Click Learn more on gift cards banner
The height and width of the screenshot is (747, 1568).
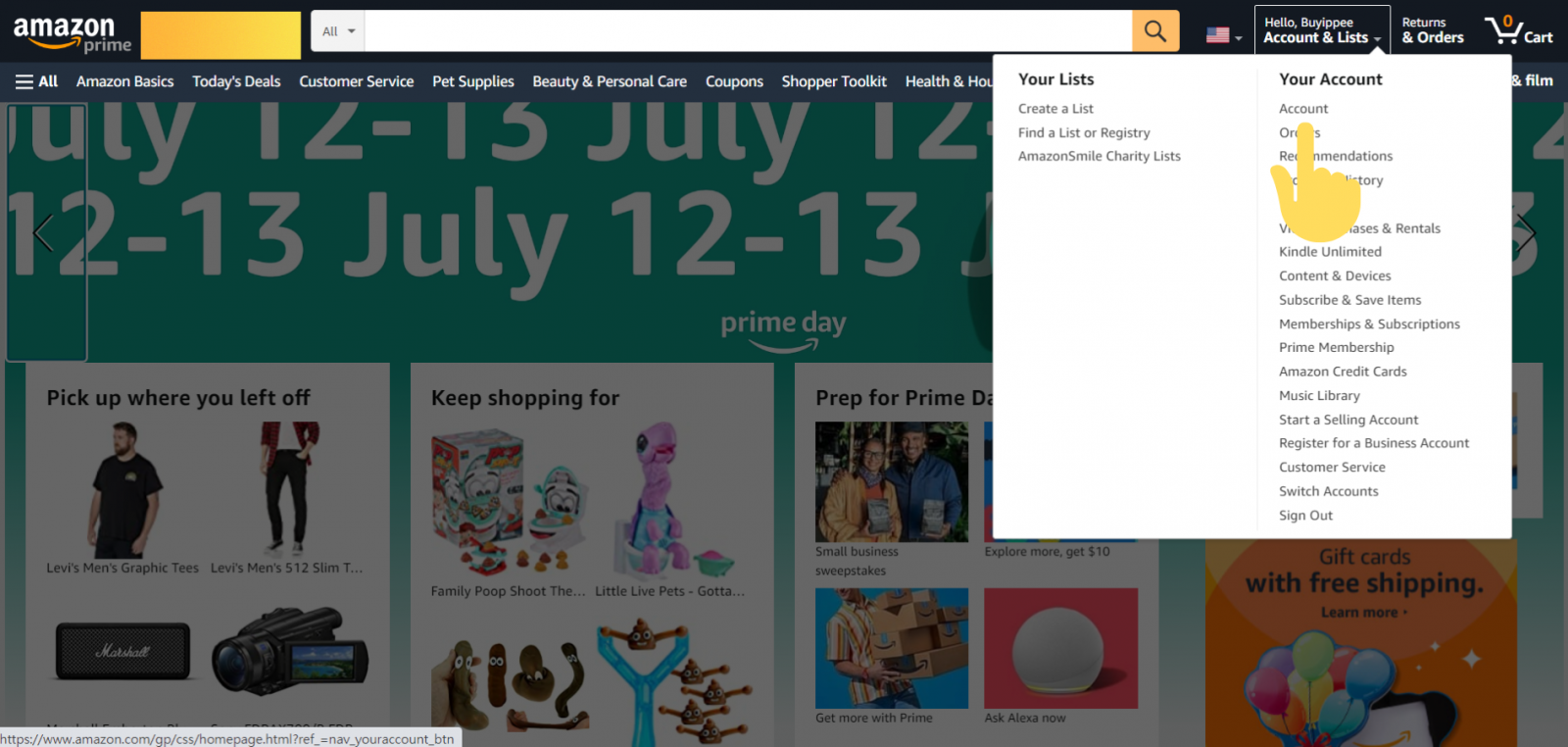(1363, 613)
